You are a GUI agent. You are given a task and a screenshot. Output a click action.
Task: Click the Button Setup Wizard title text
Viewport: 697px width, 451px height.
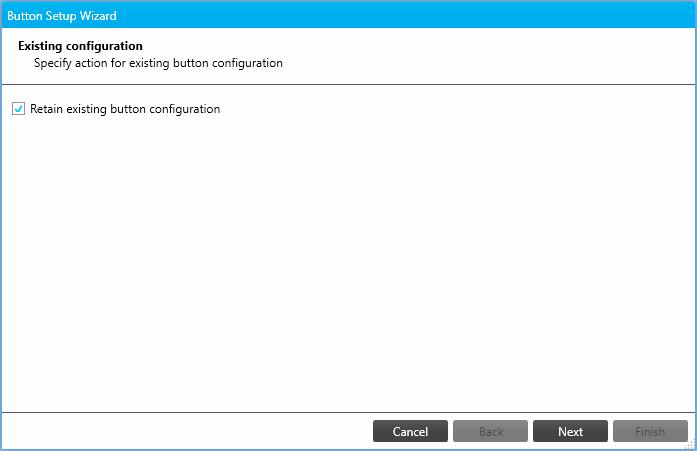(62, 15)
